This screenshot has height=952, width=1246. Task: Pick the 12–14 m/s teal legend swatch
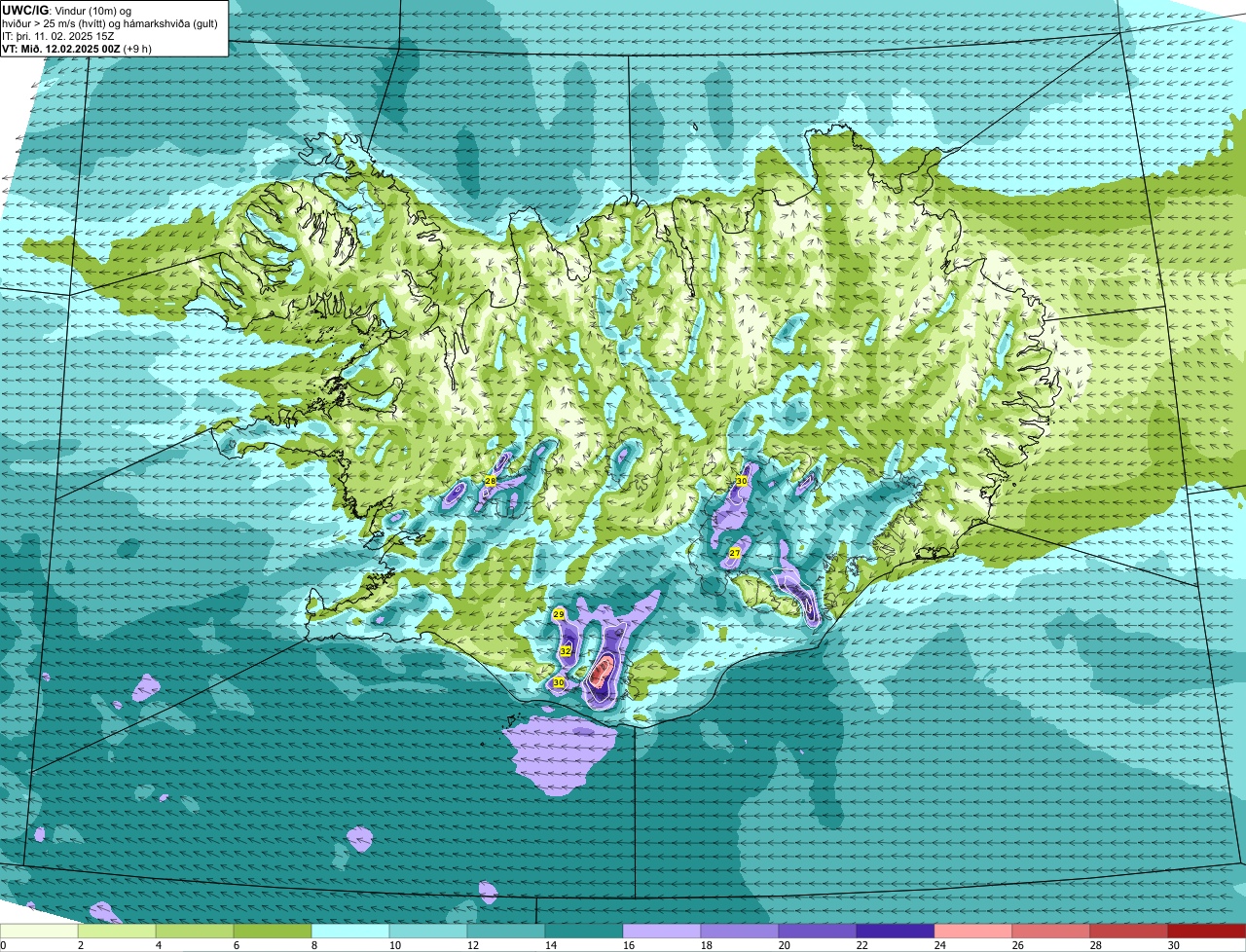pyautogui.click(x=506, y=932)
